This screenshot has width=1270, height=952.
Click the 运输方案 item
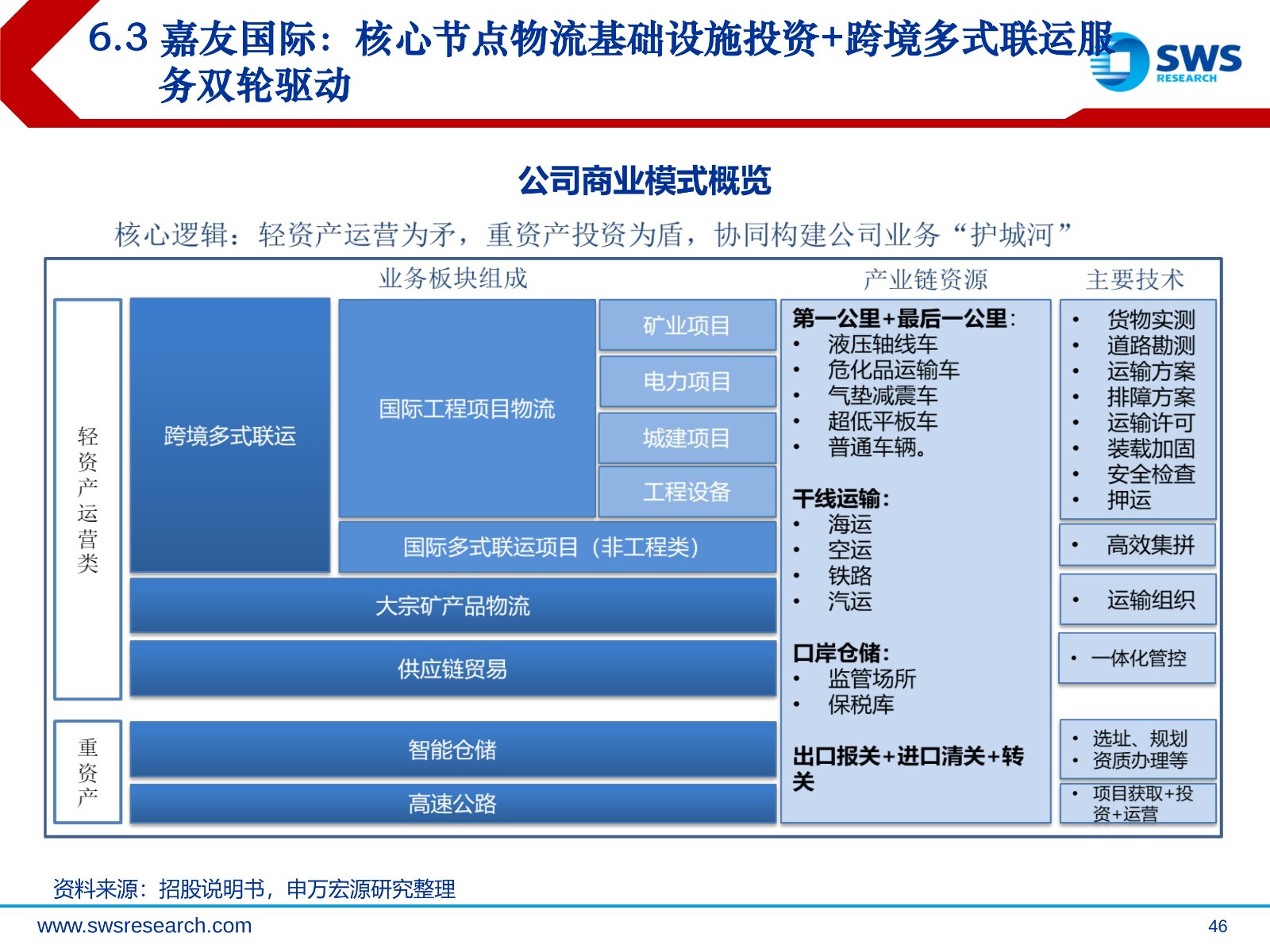tap(1151, 371)
